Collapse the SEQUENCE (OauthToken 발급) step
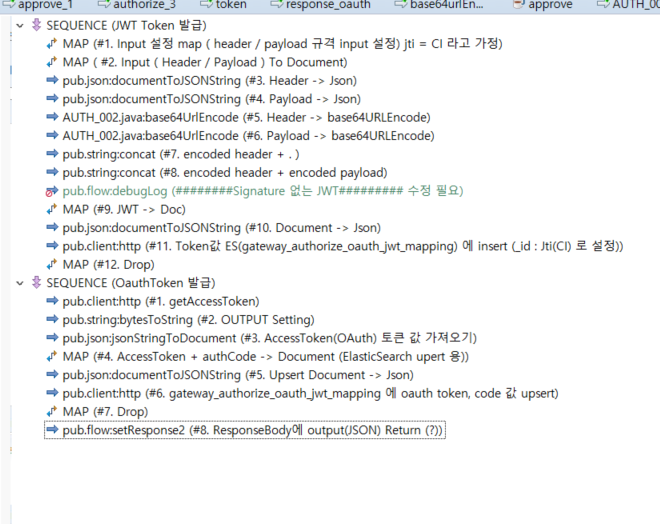The image size is (660, 524). pyautogui.click(x=21, y=283)
